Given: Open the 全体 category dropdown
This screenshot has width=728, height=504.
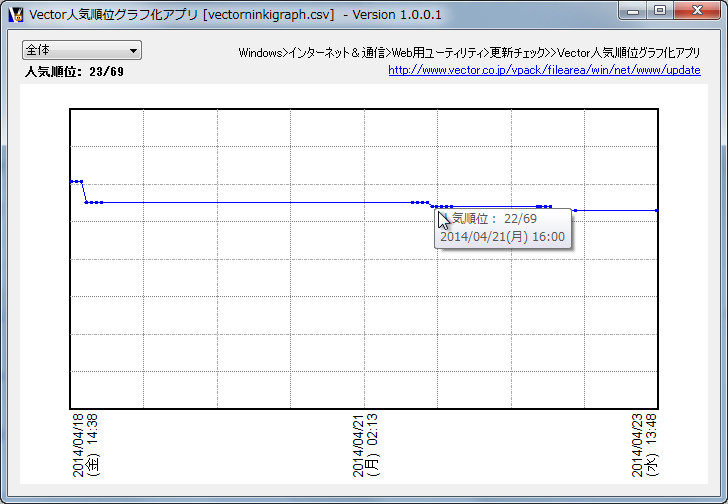Looking at the screenshot, I should [82, 50].
